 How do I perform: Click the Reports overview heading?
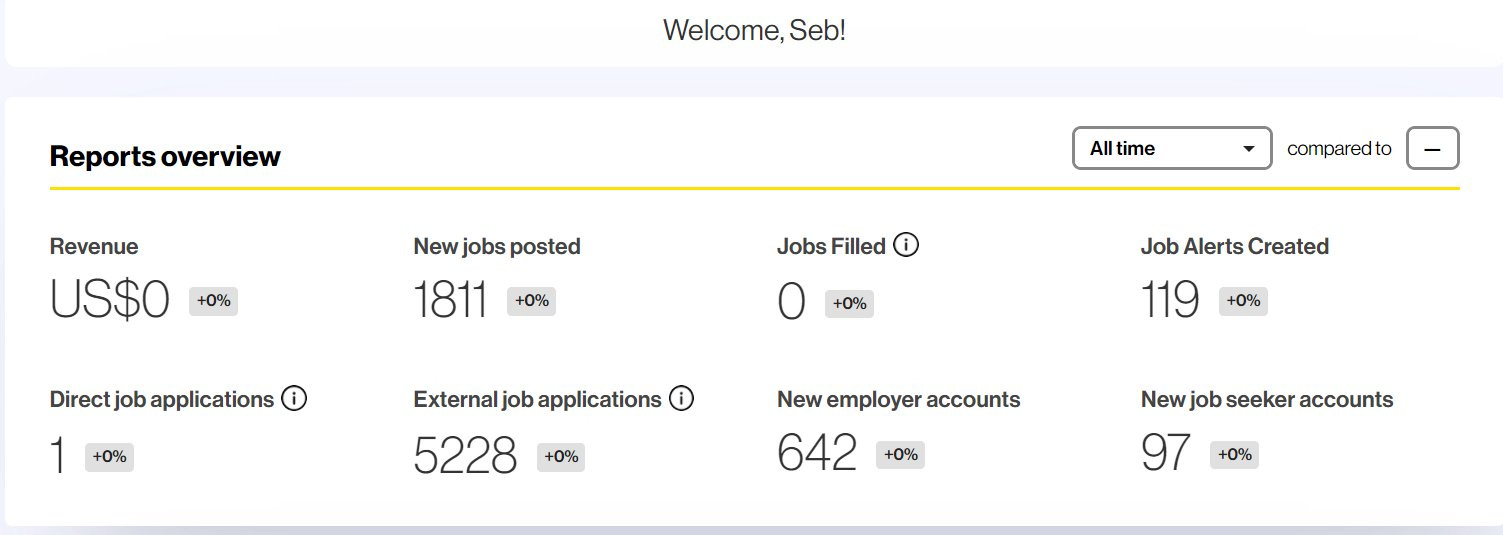pos(165,156)
